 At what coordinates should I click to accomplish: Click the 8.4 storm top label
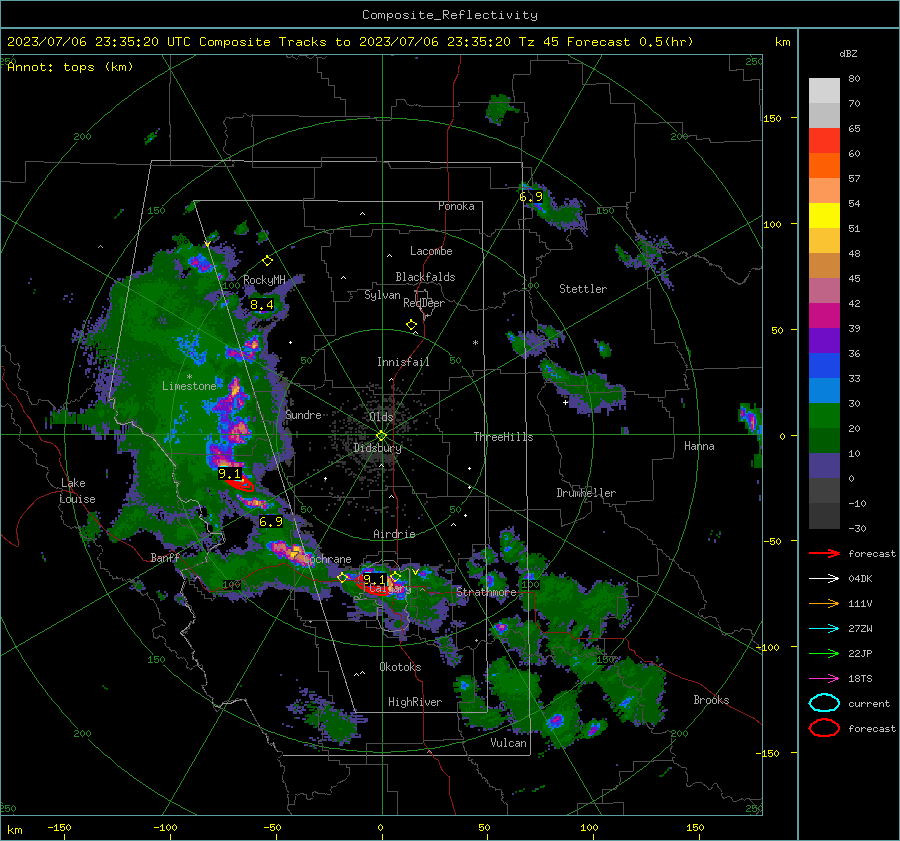(x=262, y=305)
